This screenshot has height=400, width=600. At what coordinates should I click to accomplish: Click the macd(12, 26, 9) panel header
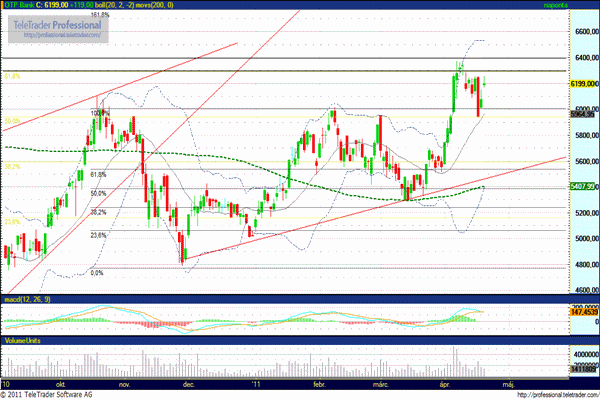tap(26, 299)
